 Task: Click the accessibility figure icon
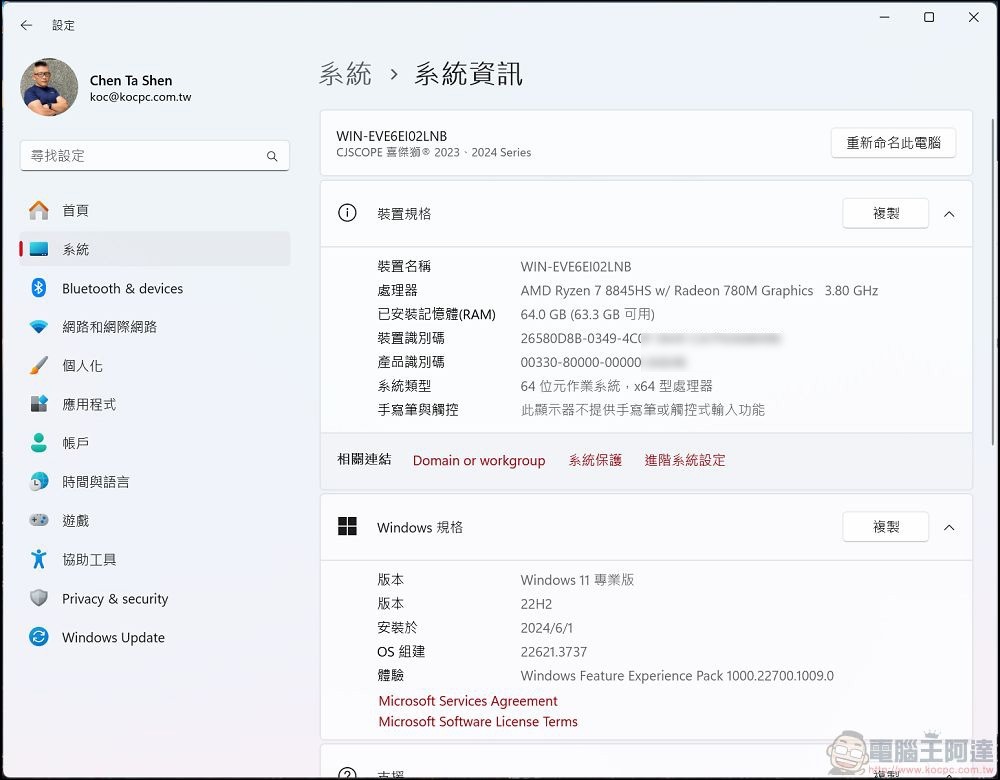point(39,559)
